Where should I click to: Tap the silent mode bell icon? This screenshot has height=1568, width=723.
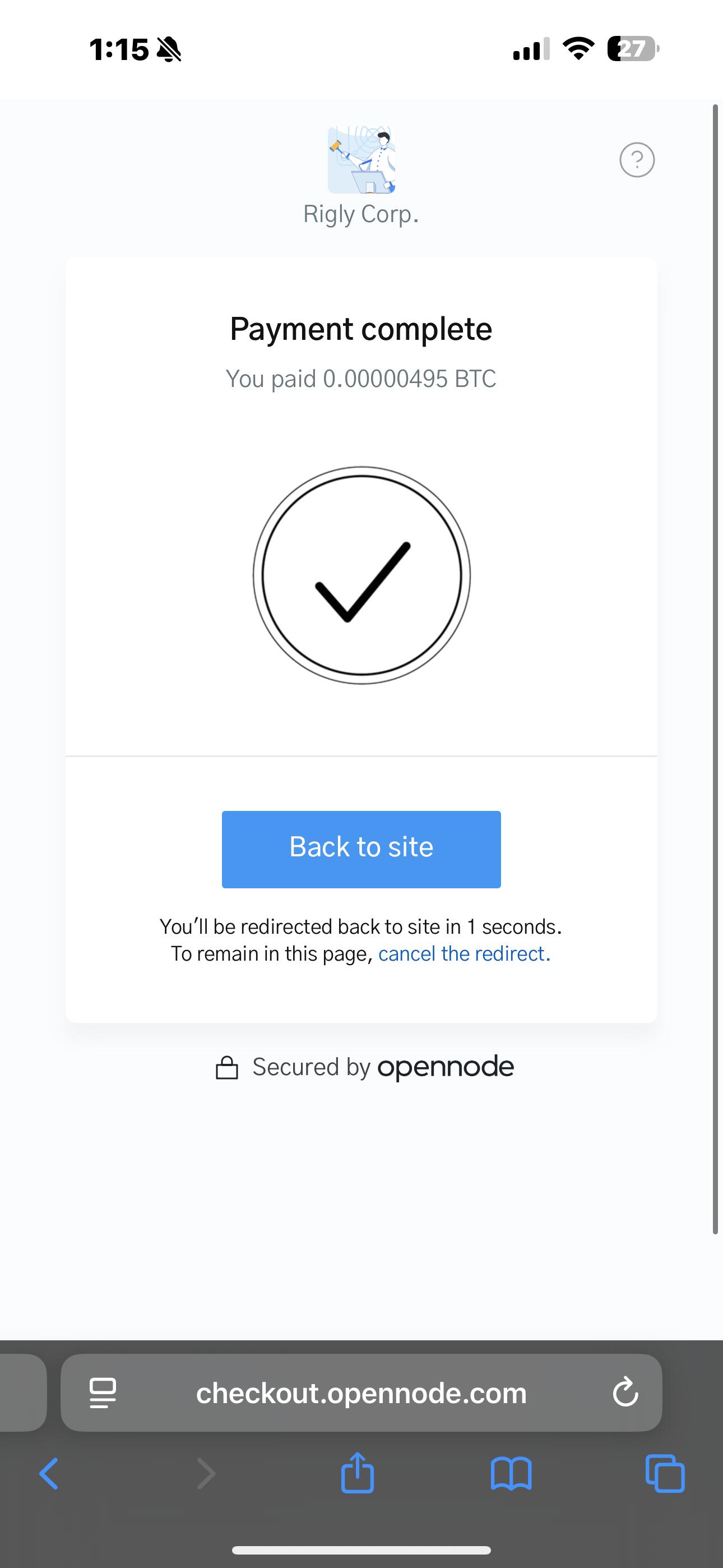(169, 49)
